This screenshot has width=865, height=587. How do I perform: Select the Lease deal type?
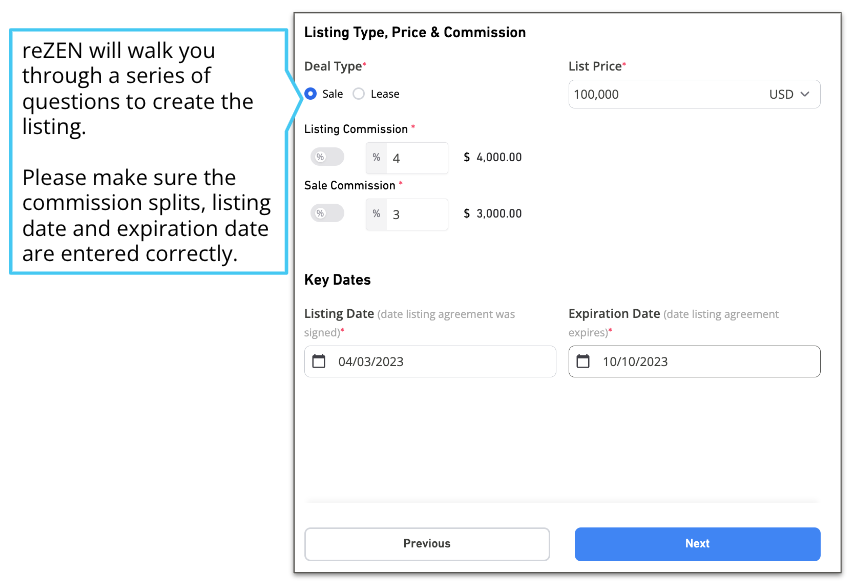[359, 94]
